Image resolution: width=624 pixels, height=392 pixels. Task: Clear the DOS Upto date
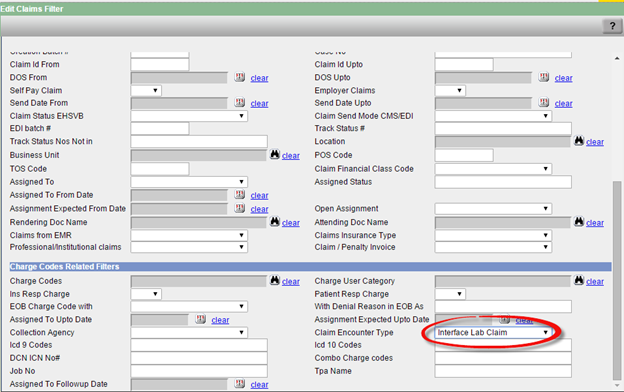pyautogui.click(x=564, y=78)
